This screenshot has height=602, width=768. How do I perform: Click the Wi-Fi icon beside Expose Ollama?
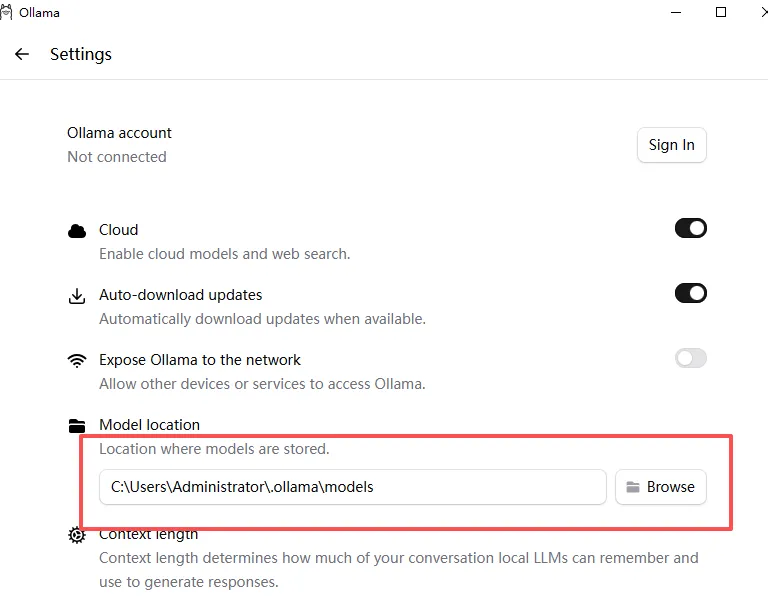pos(77,361)
